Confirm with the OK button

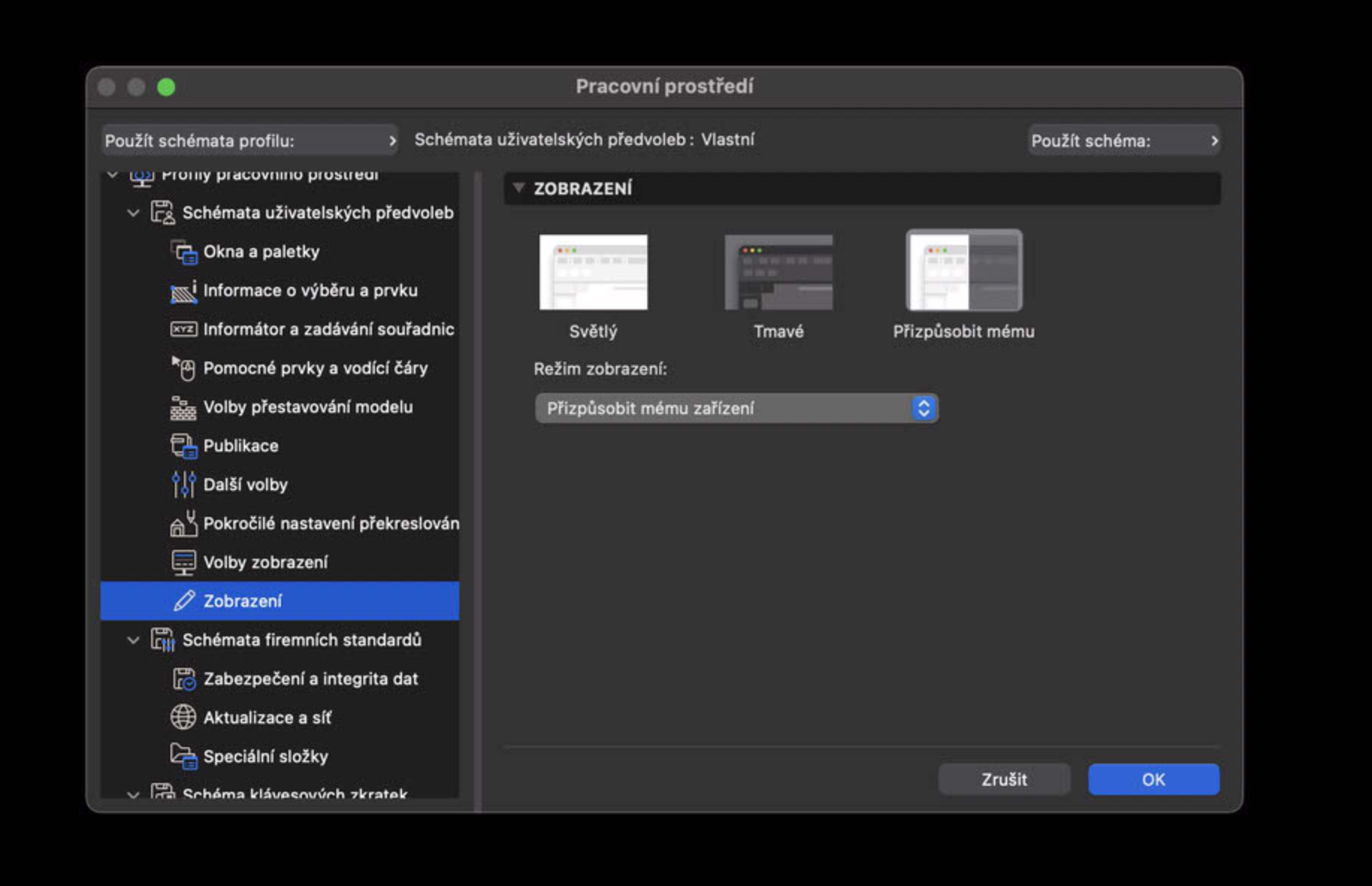(x=1153, y=779)
